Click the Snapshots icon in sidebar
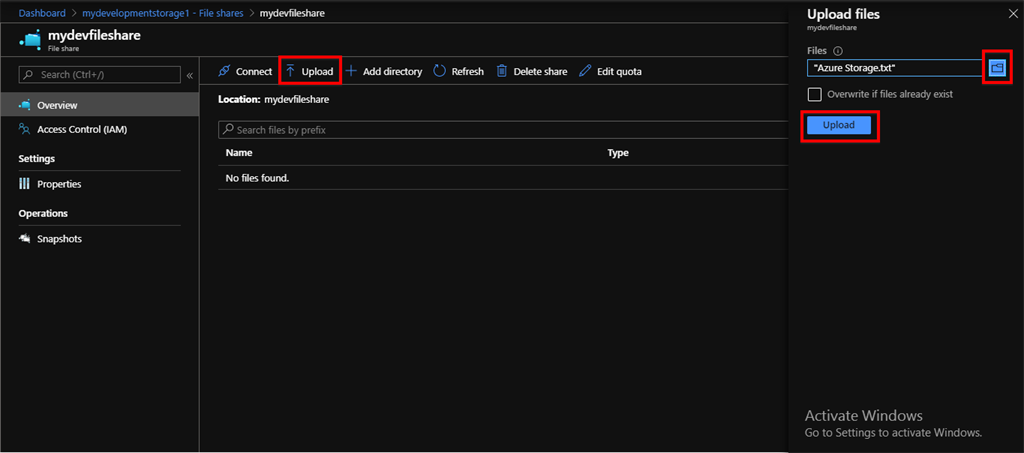Viewport: 1024px width, 453px height. point(25,239)
